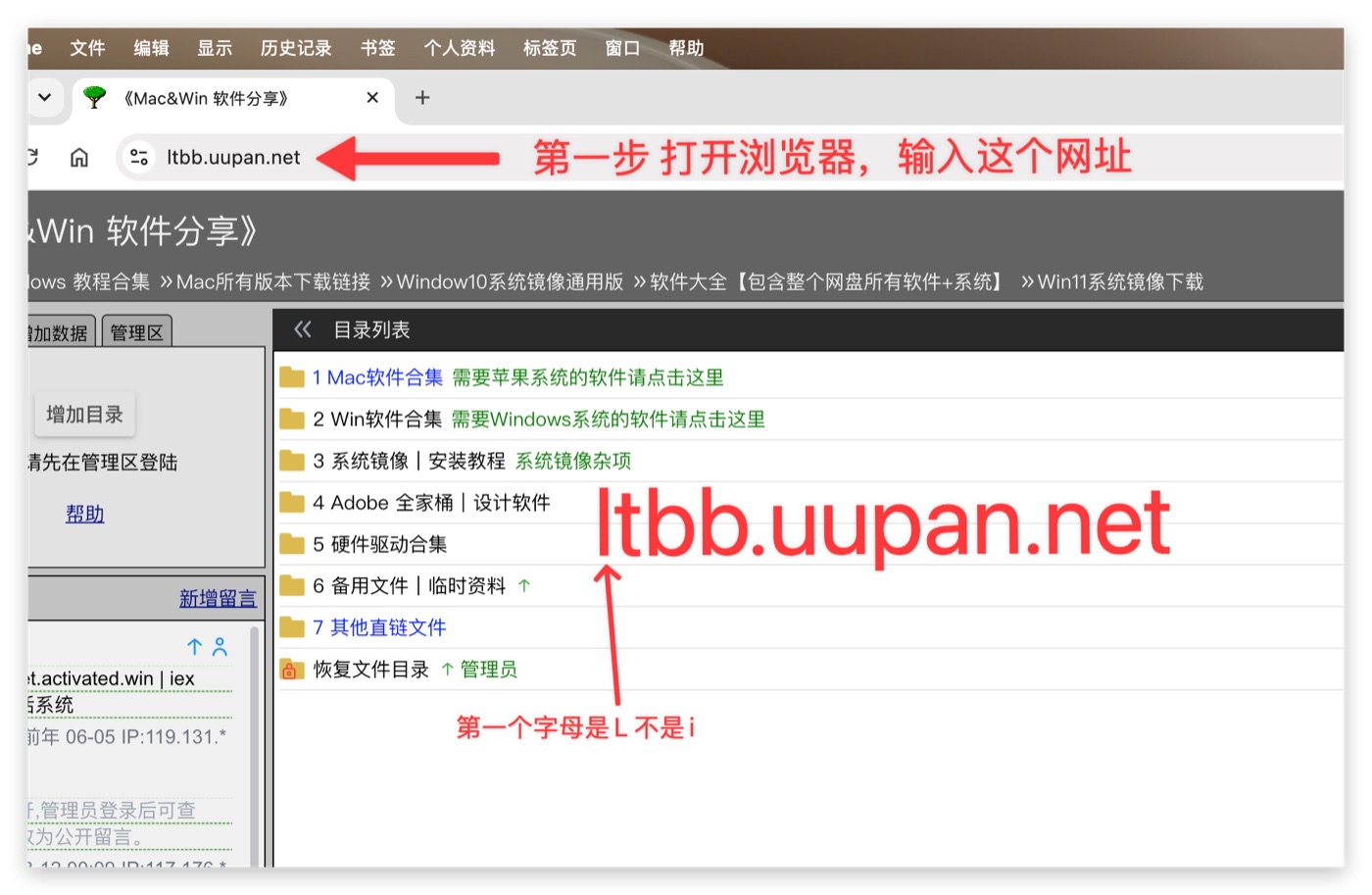Screen dimensions: 1372x895
Task: Open the 文件 menu
Action: 87,48
